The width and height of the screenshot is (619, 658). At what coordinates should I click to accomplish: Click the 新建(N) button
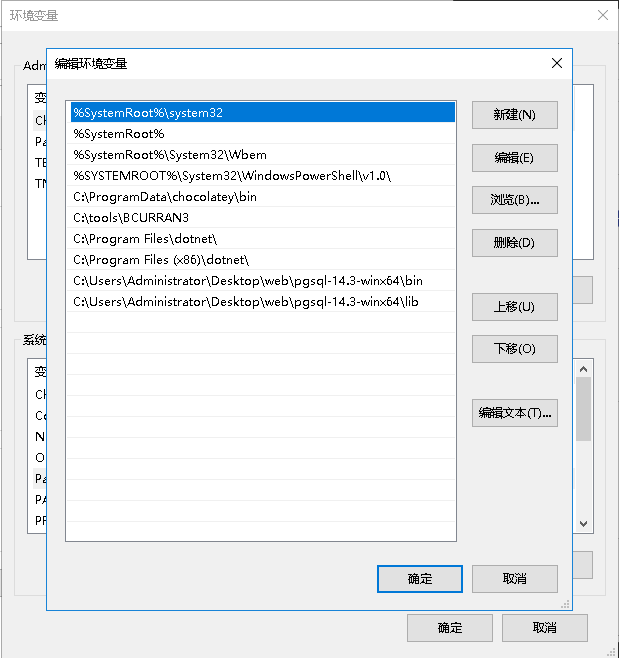(515, 115)
